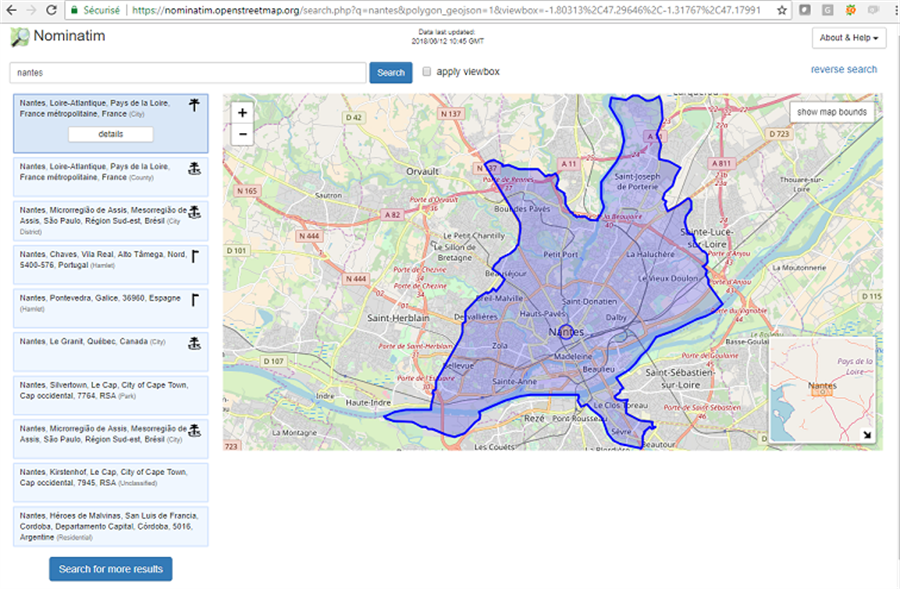Click the D 107 road shield

coord(273,361)
